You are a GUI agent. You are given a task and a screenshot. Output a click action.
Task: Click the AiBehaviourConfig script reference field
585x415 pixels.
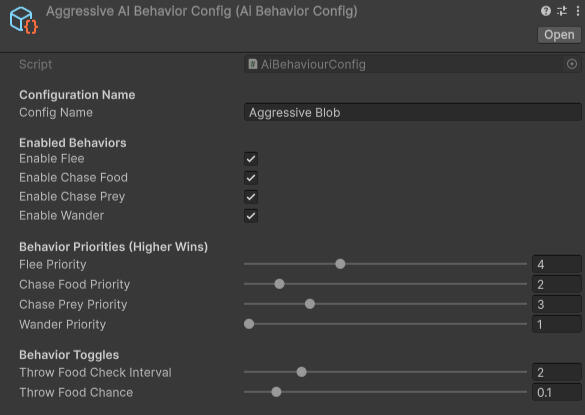pos(412,64)
